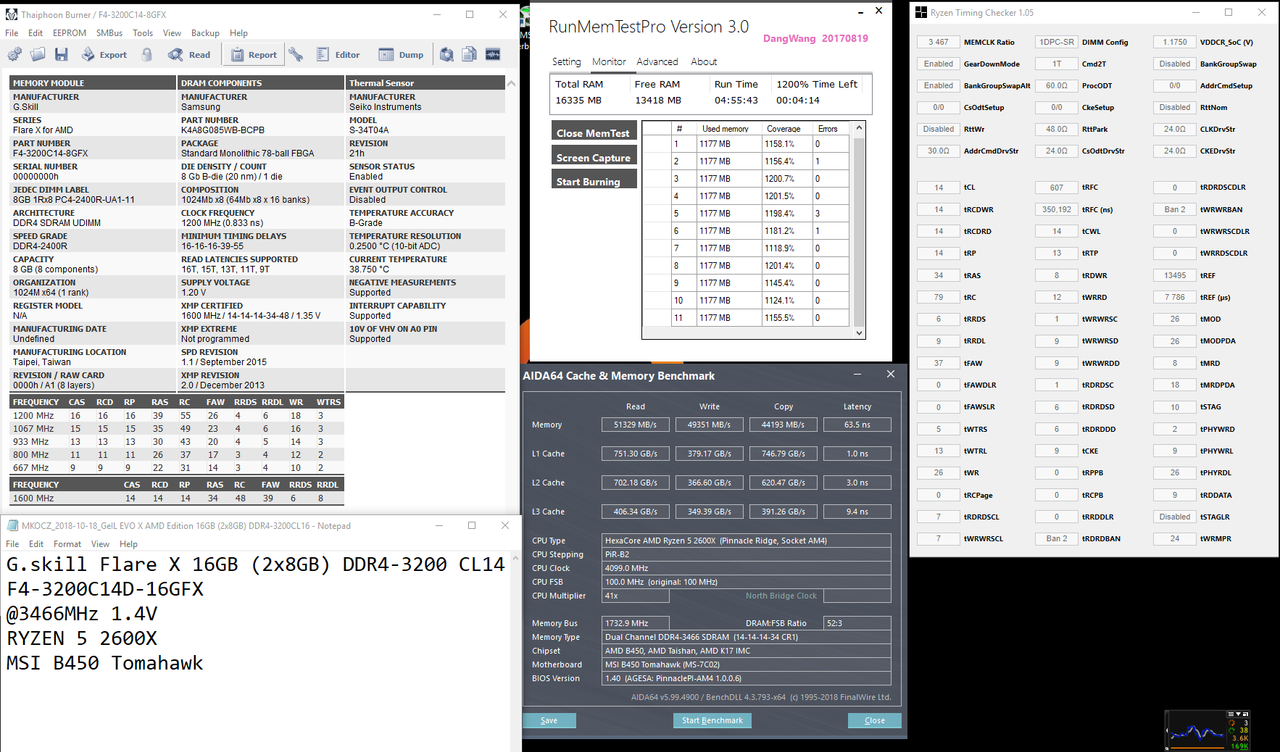The height and width of the screenshot is (752, 1280).
Task: Open the Editor in Thaiphoon Burner toolbar
Action: click(x=338, y=55)
